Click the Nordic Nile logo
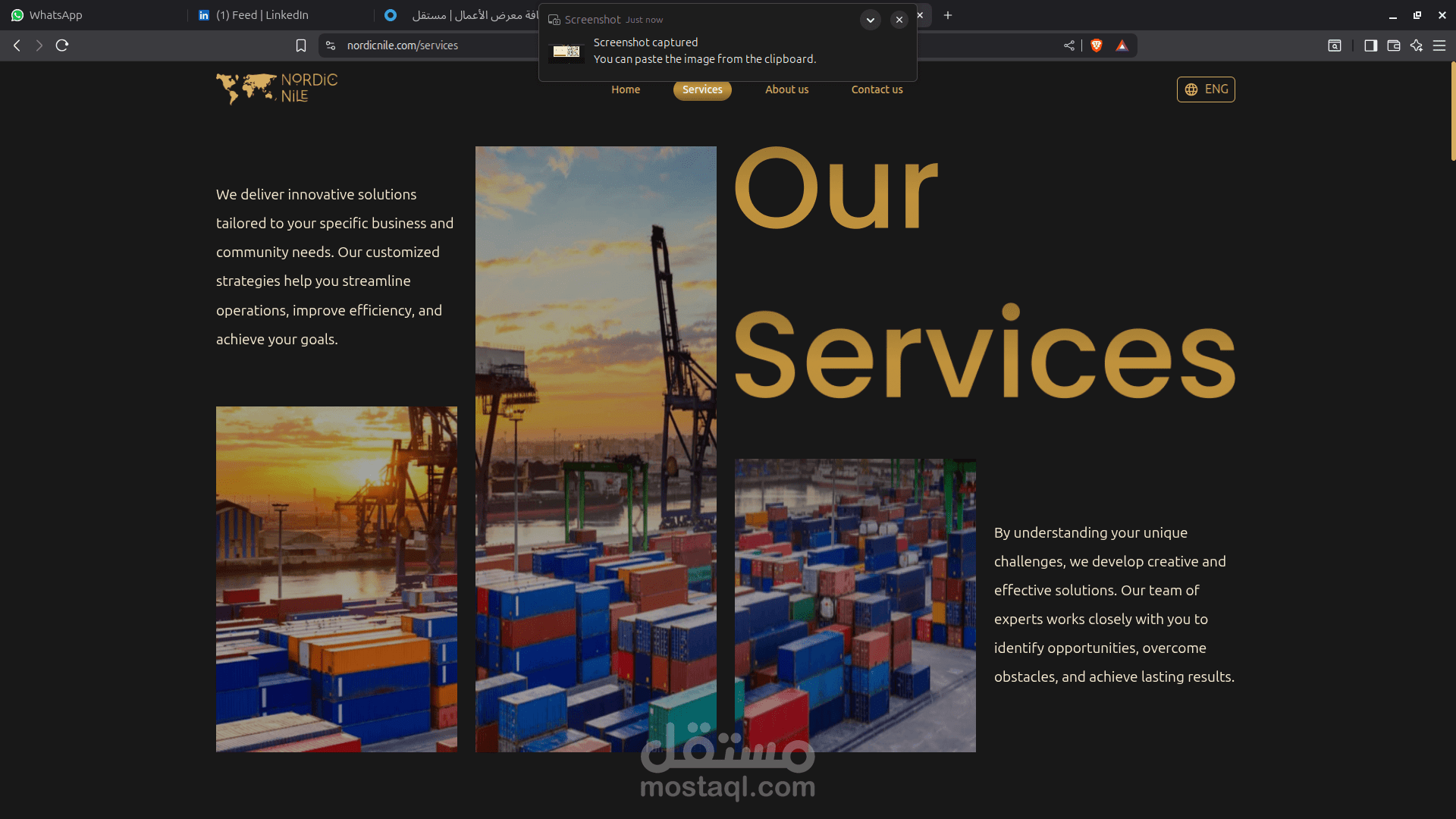Viewport: 1456px width, 819px height. pos(277,89)
